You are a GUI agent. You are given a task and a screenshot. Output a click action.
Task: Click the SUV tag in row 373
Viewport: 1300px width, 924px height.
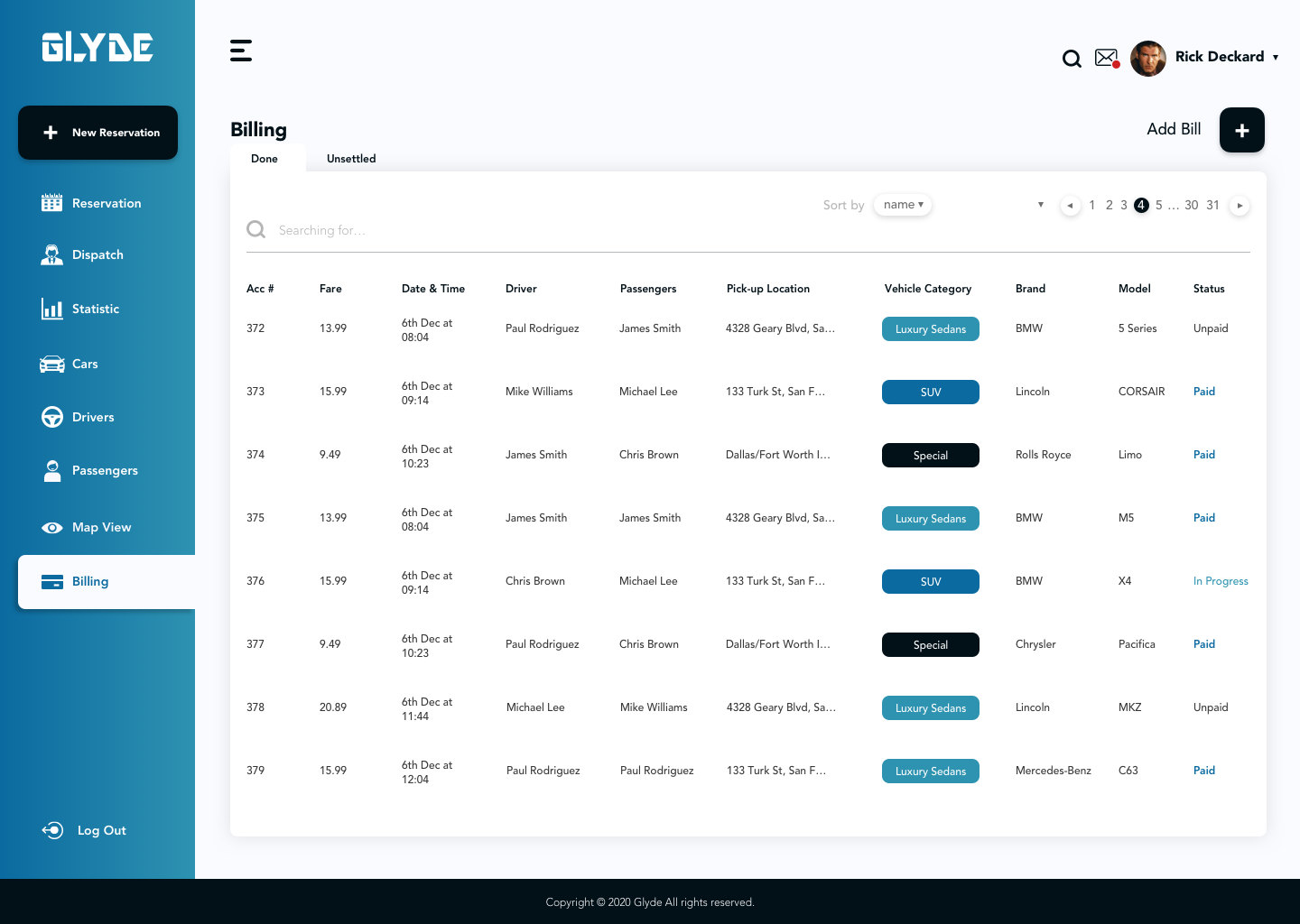(x=931, y=393)
